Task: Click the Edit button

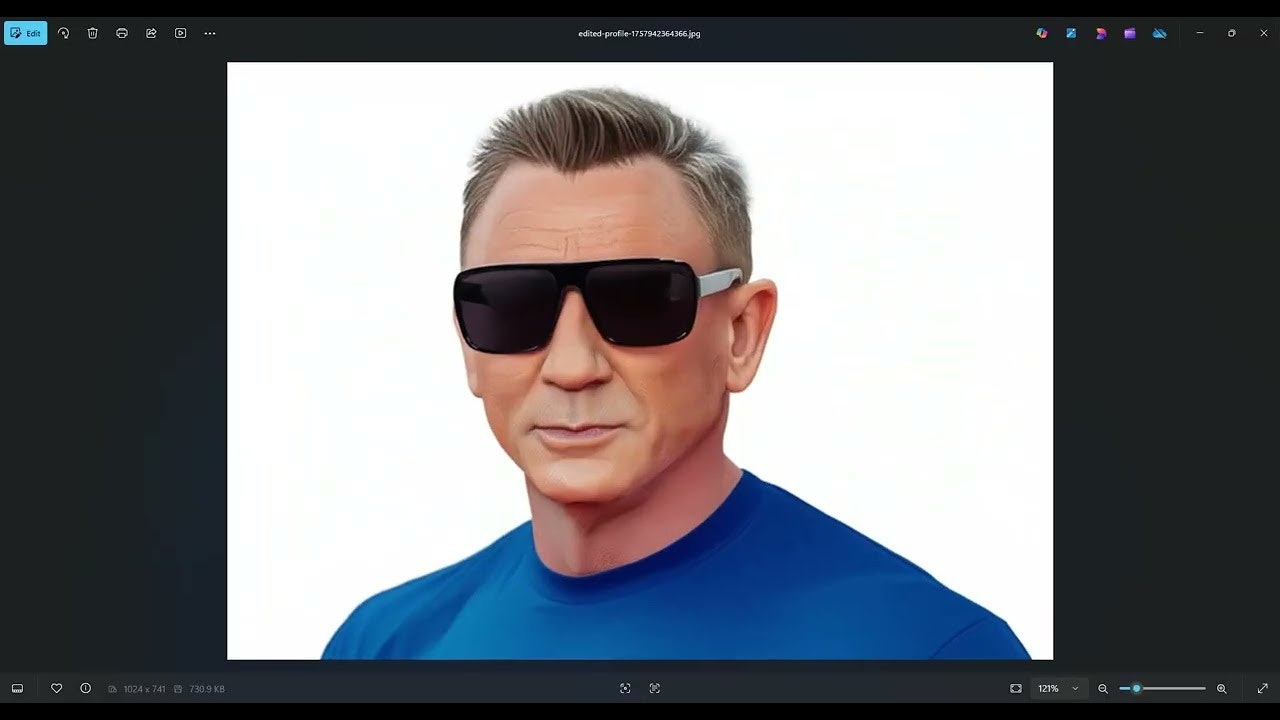Action: click(x=25, y=33)
